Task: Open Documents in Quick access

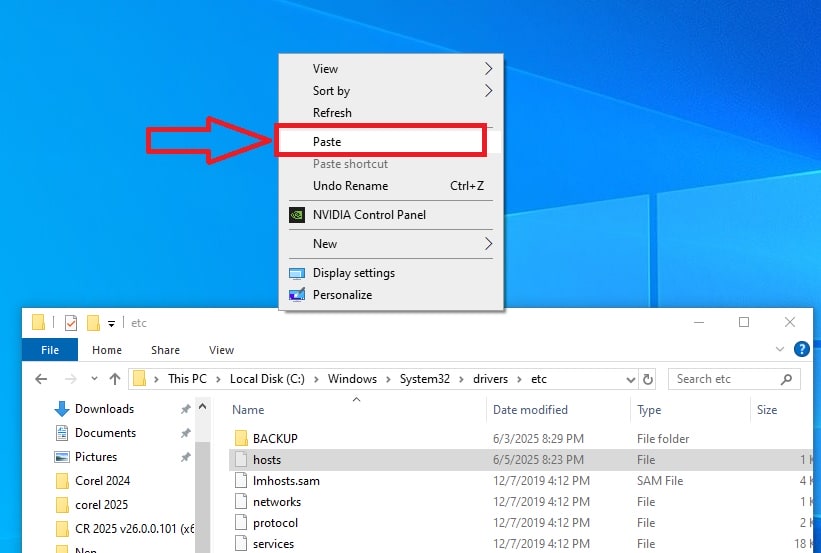Action: point(105,433)
